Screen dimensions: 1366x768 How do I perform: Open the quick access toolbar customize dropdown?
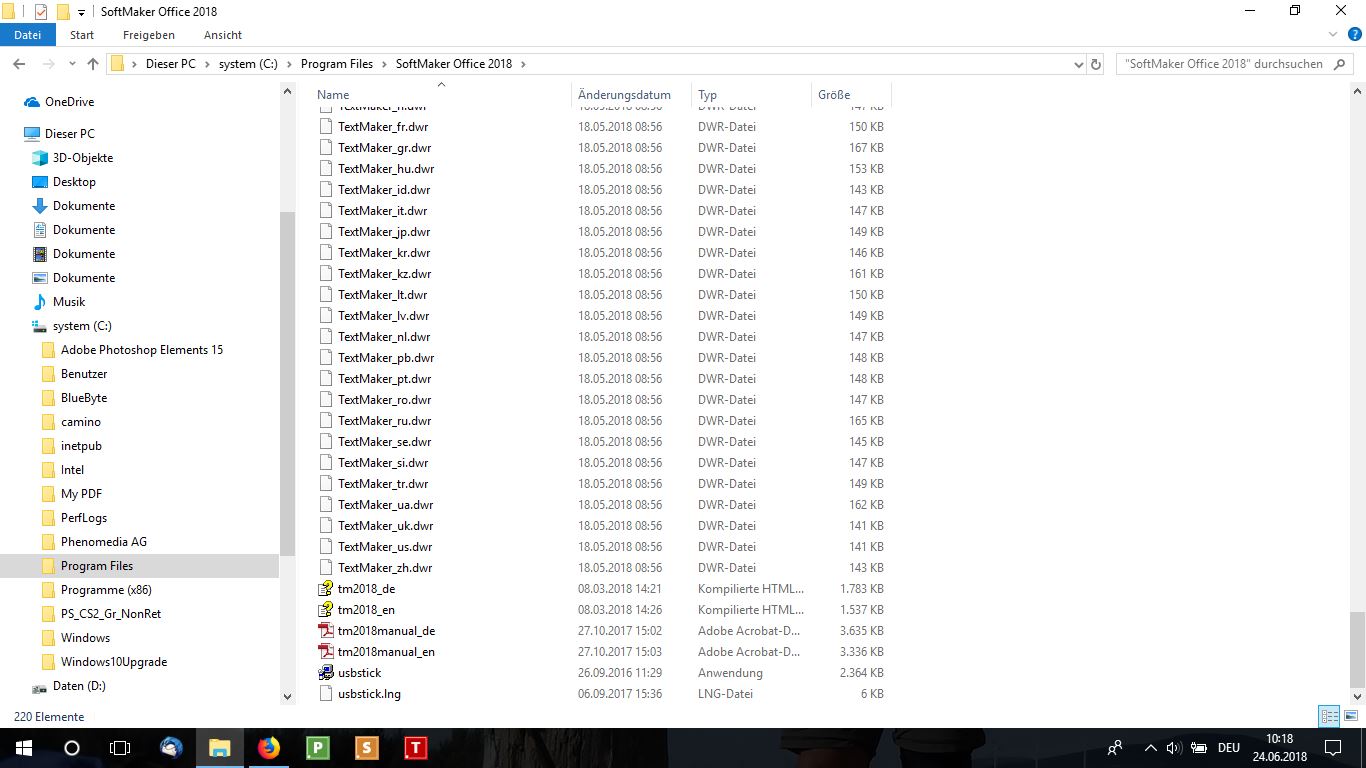[x=81, y=12]
